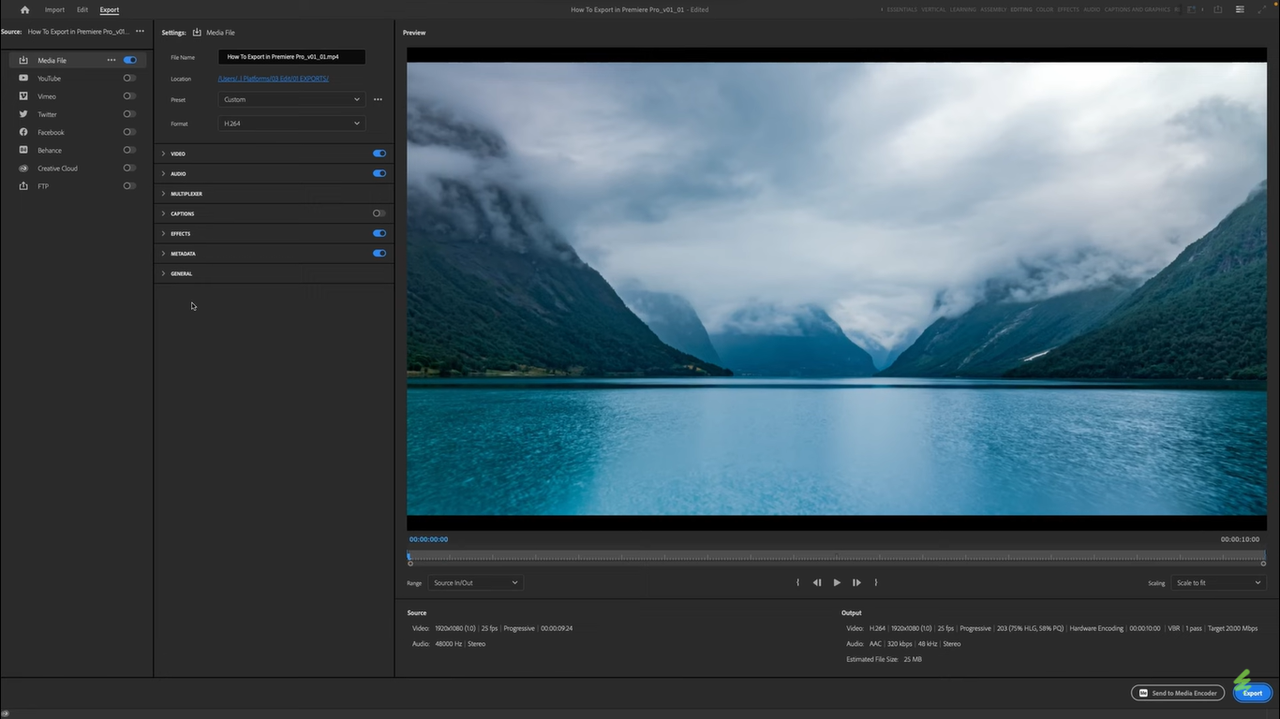1280x719 pixels.
Task: Expand the EFFECTS section
Action: [x=163, y=233]
